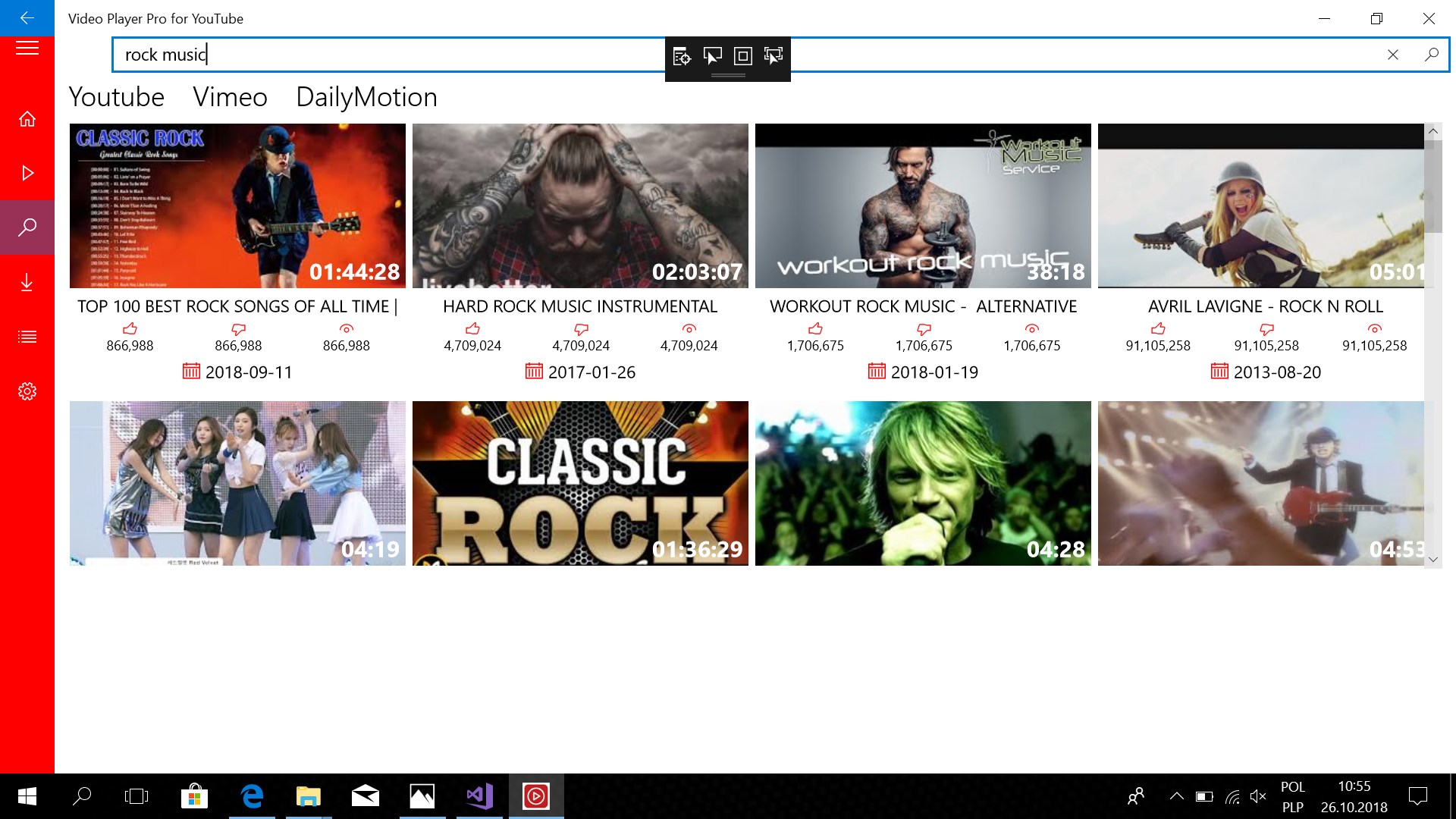Open the Classic Rock 01:44:28 thumbnail
1456x819 pixels.
click(x=237, y=206)
